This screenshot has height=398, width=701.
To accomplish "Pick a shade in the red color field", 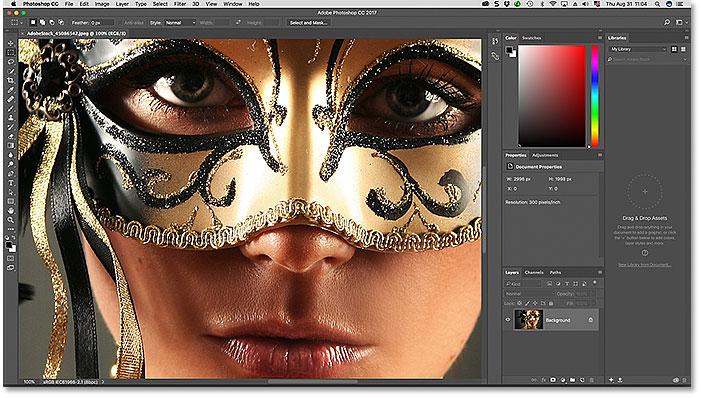I will 552,96.
